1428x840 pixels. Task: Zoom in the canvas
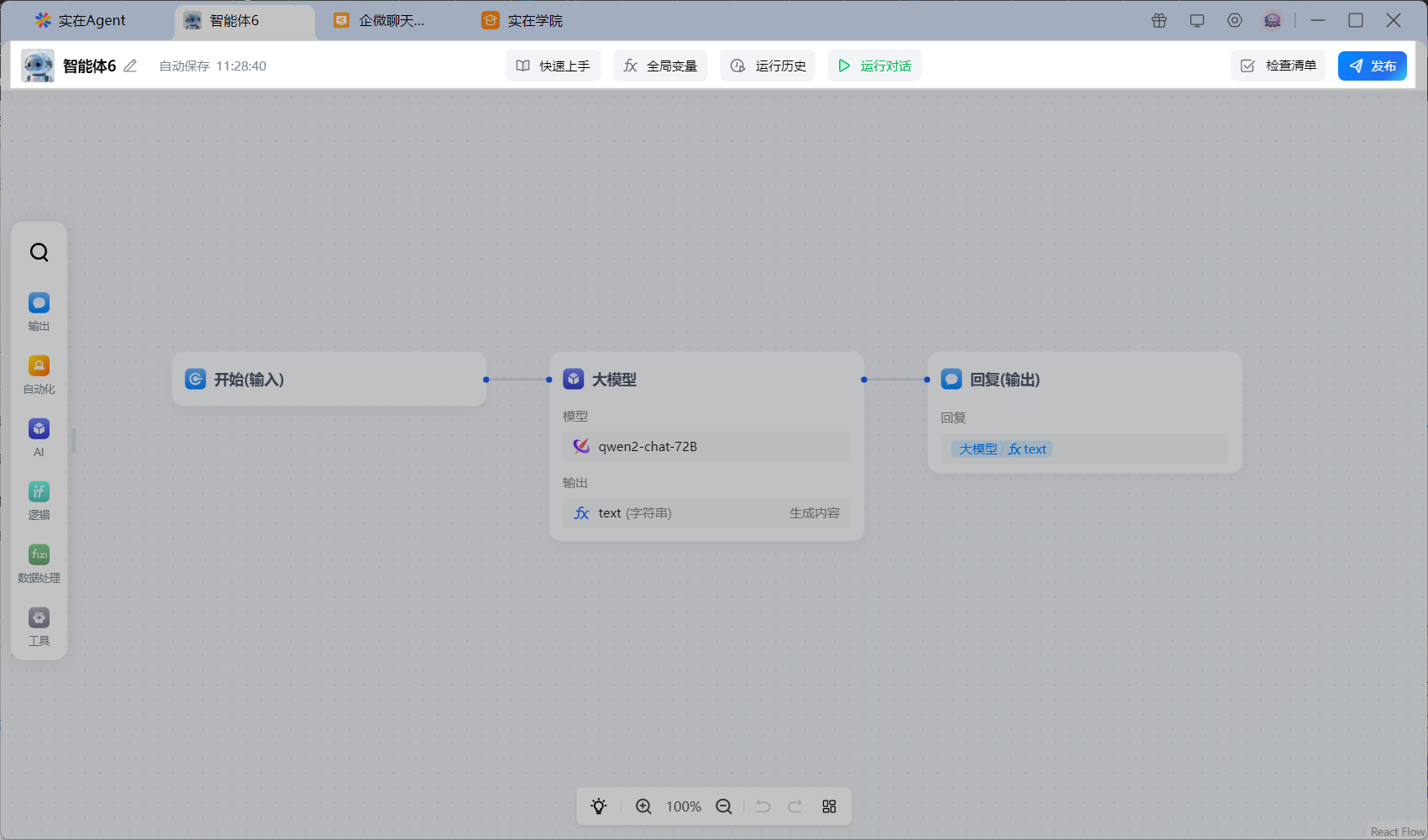coord(643,806)
